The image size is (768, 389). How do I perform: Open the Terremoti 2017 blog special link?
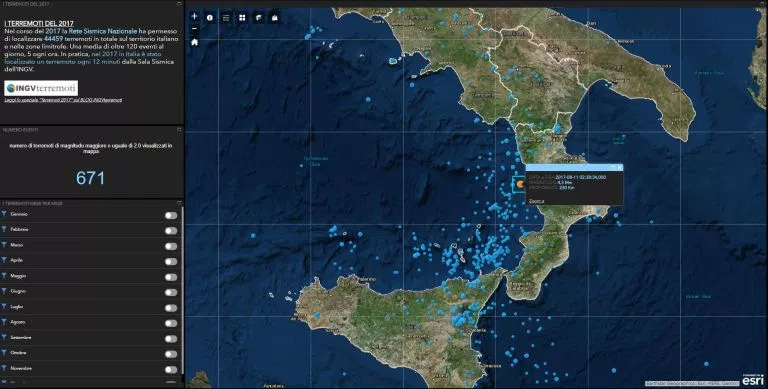pos(63,100)
